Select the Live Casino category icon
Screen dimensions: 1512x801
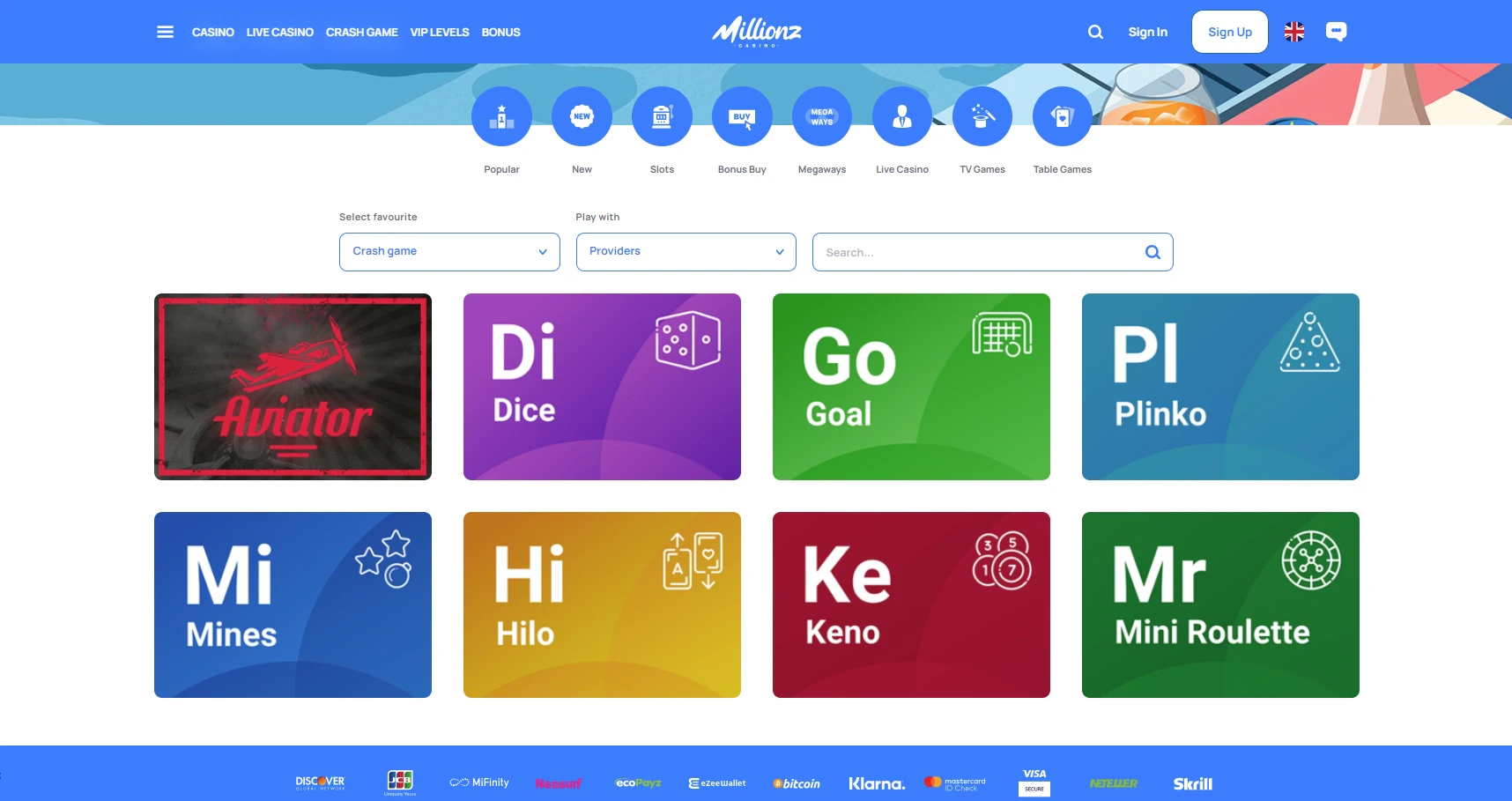point(902,116)
